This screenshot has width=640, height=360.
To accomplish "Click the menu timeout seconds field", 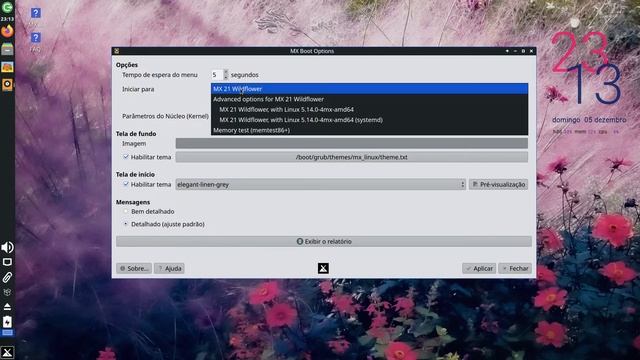I will click(217, 75).
